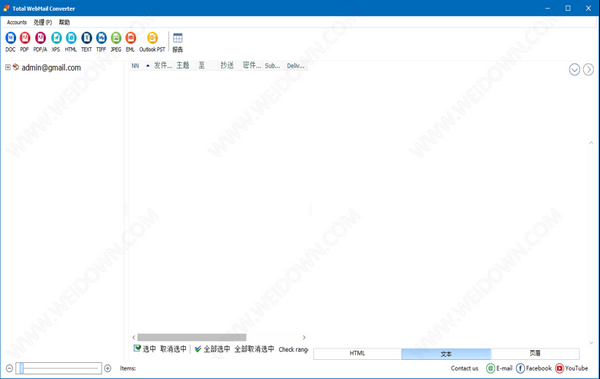Open the report (报告) tool
The image size is (600, 379).
click(x=178, y=42)
